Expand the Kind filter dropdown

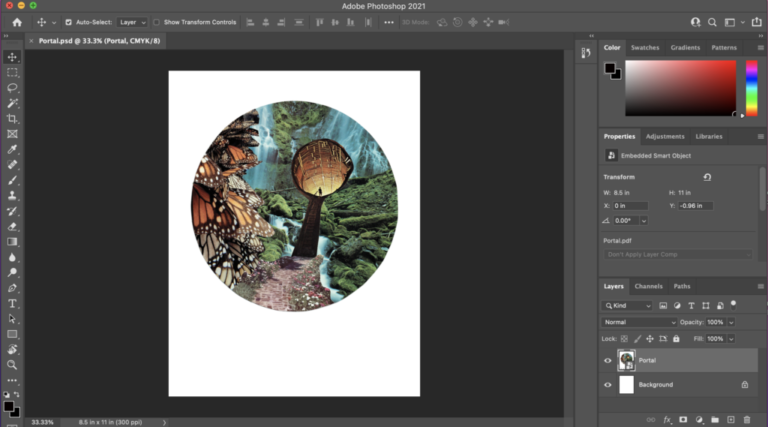click(x=629, y=305)
